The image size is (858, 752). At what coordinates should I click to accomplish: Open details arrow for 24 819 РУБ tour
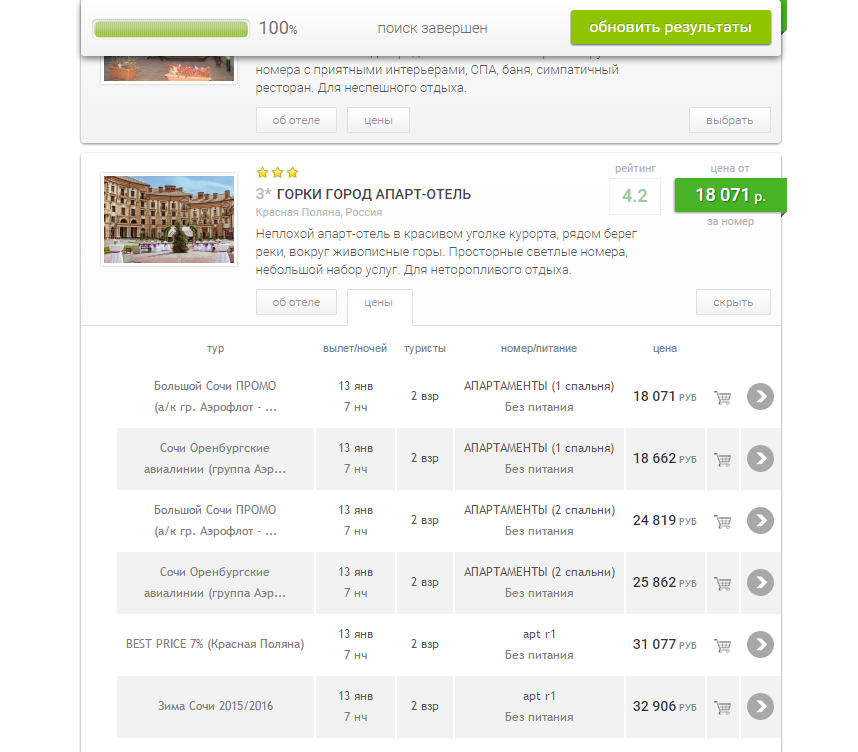coord(760,520)
